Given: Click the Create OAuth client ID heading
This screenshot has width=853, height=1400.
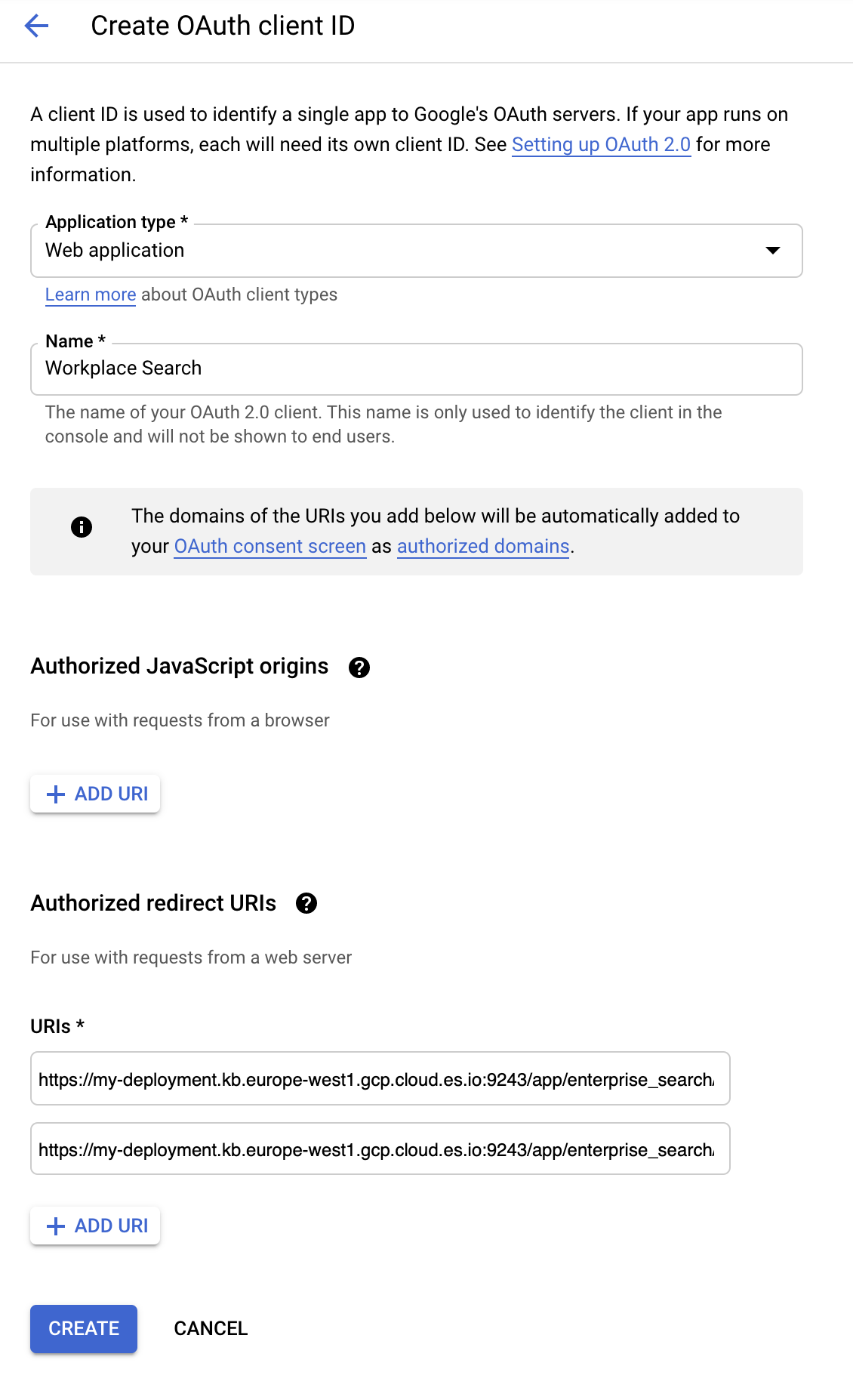Looking at the screenshot, I should tap(223, 26).
